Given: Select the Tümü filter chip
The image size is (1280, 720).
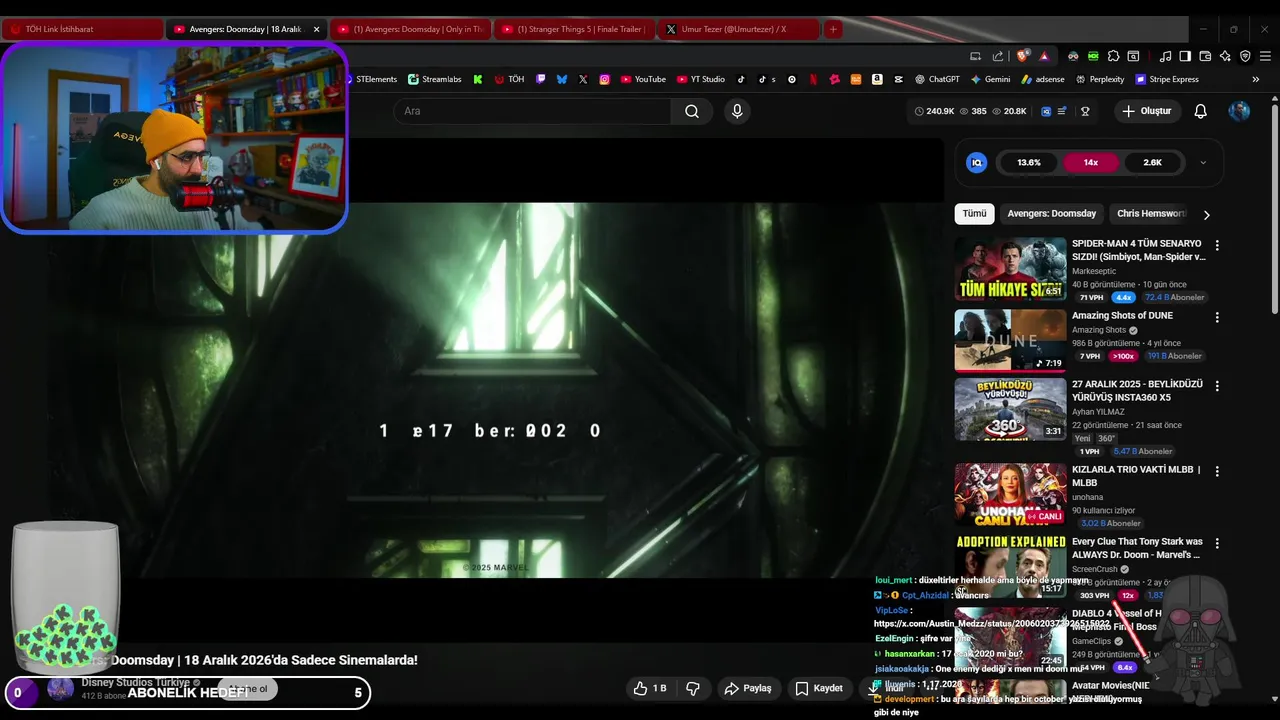Looking at the screenshot, I should coord(974,213).
